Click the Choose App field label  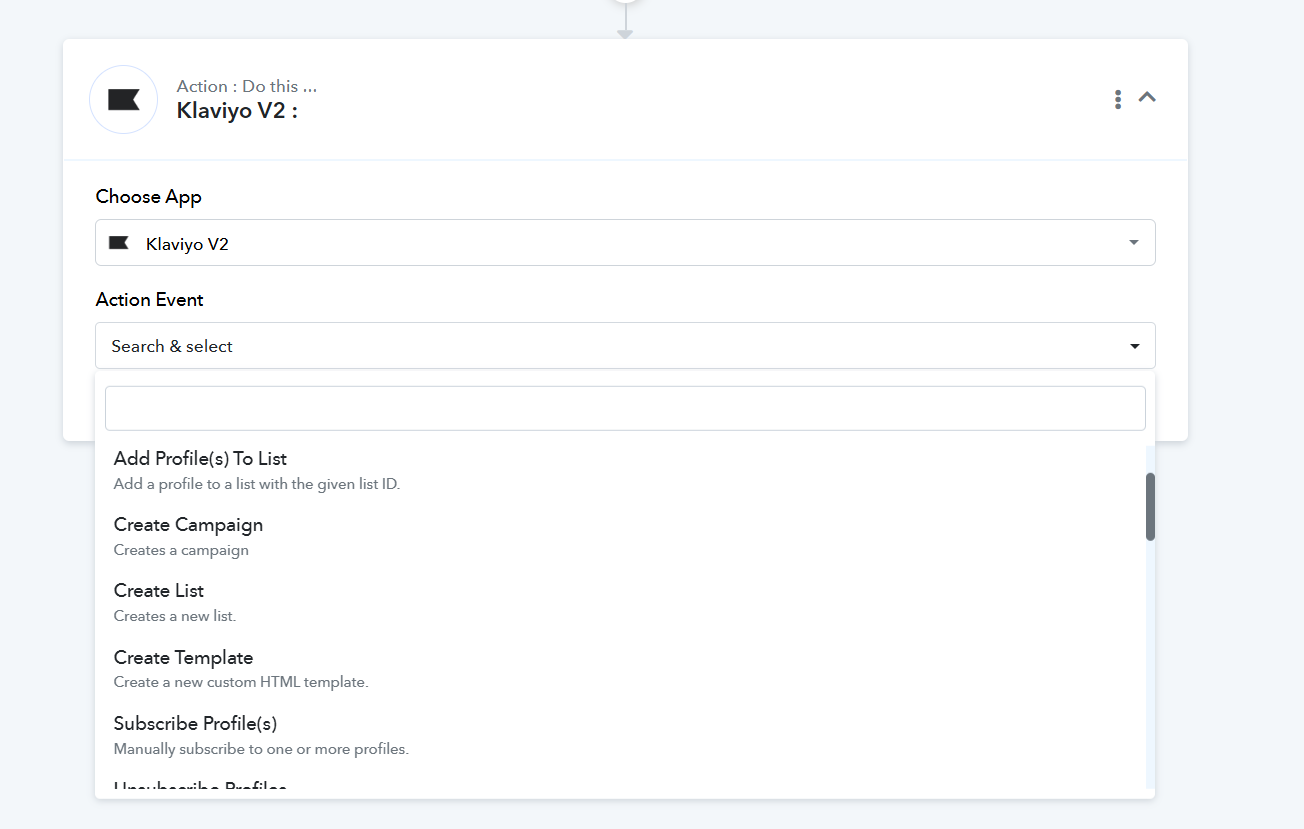149,197
